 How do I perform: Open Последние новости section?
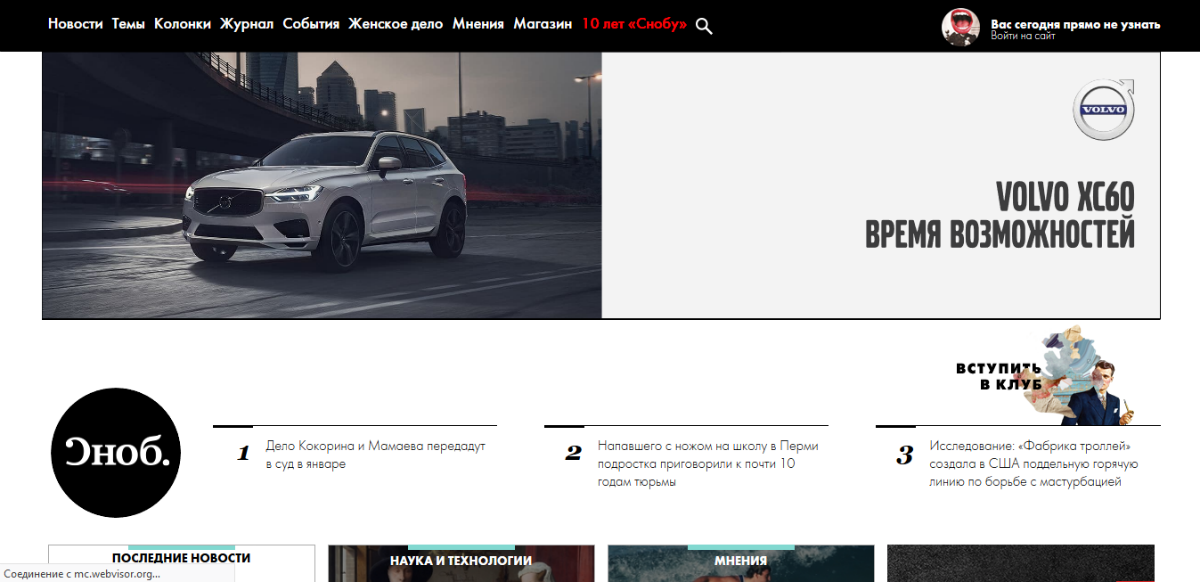pos(181,558)
